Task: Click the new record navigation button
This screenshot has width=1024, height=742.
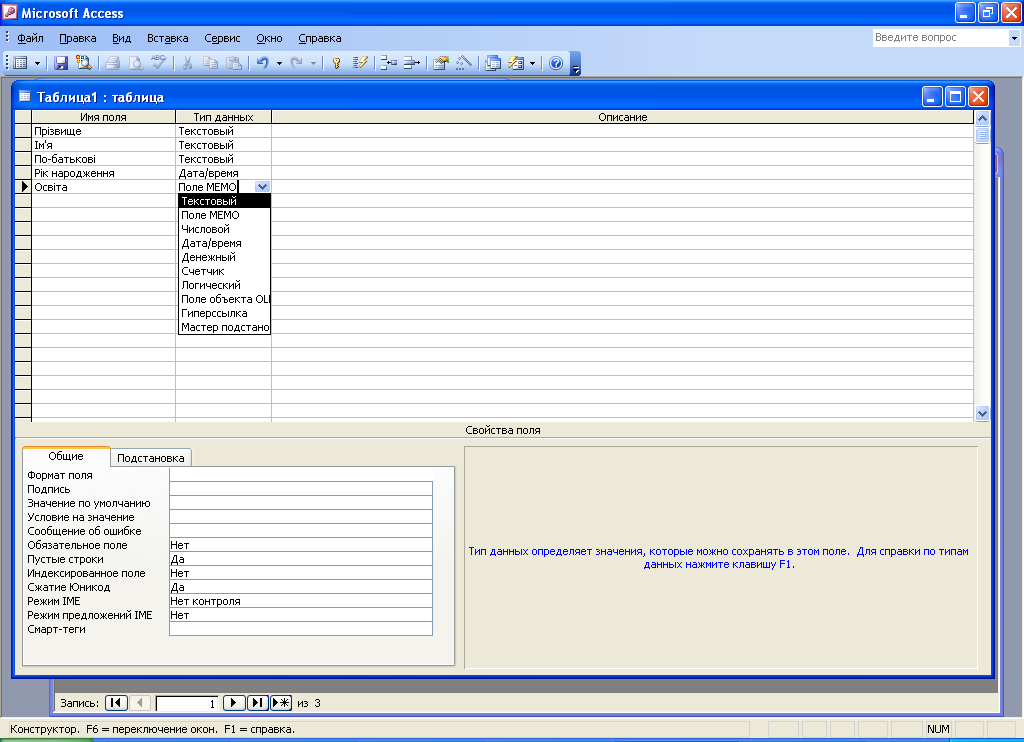Action: 281,703
